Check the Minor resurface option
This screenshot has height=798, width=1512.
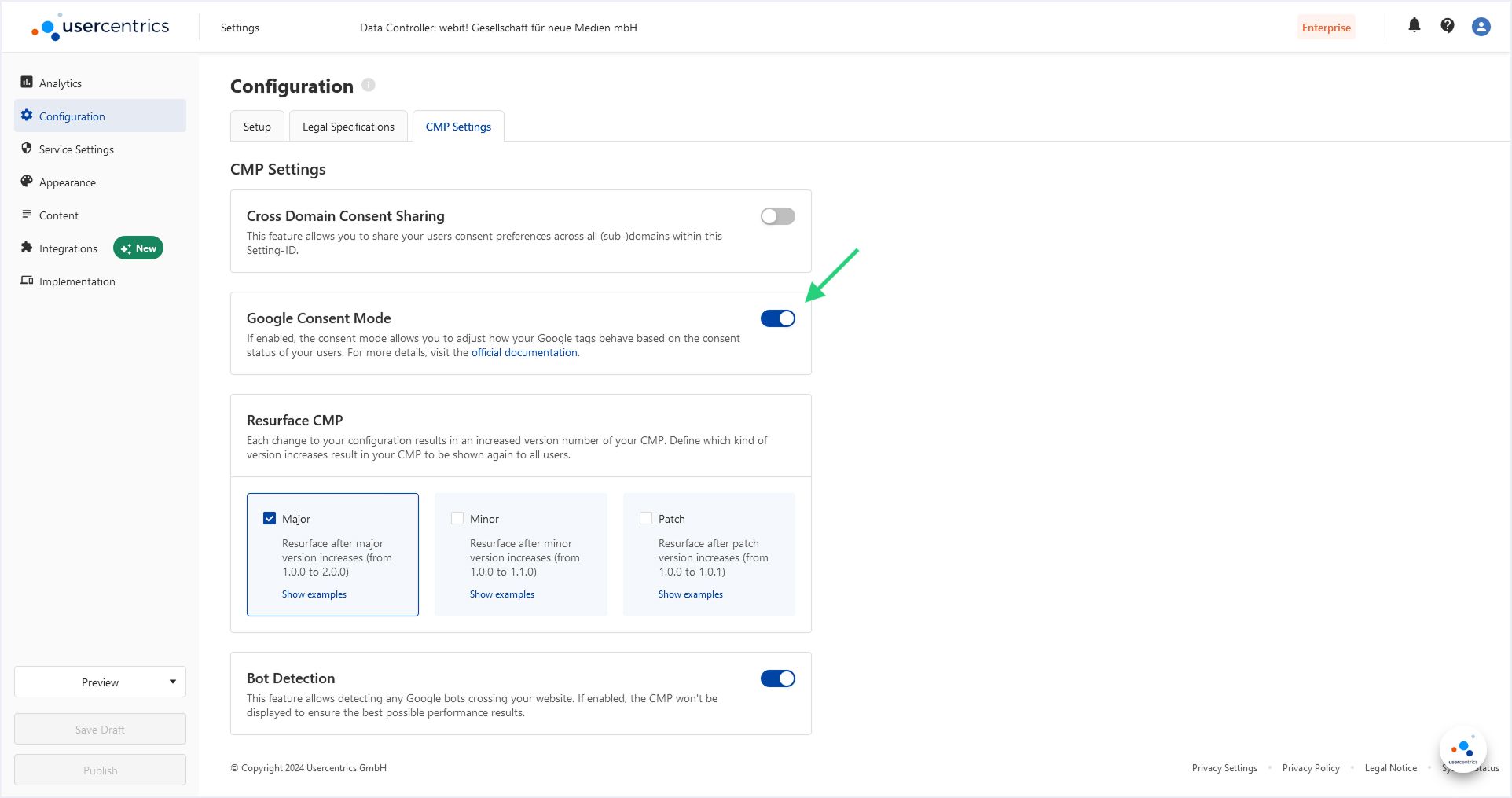457,518
